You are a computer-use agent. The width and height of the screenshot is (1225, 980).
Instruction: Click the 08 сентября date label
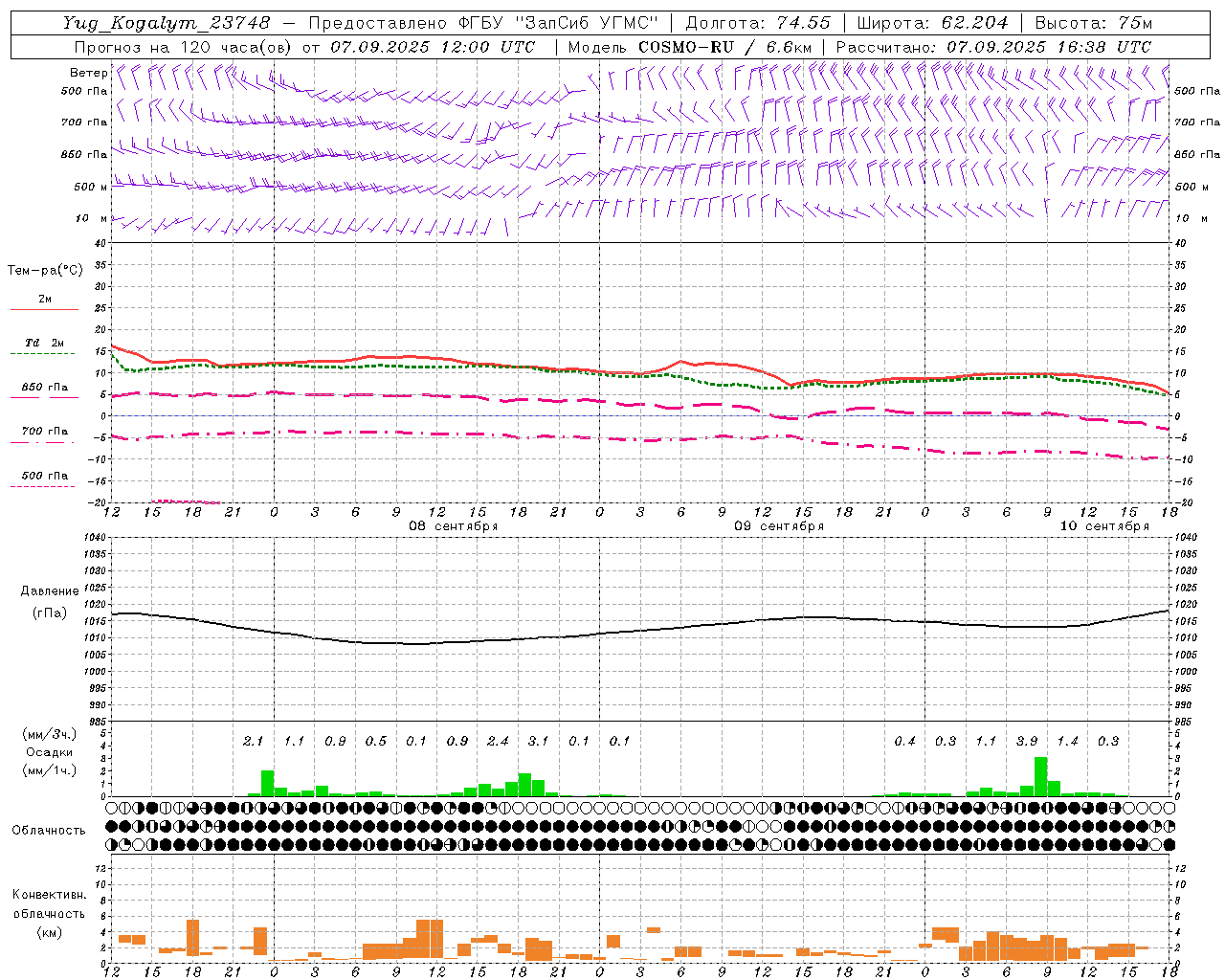pyautogui.click(x=454, y=526)
